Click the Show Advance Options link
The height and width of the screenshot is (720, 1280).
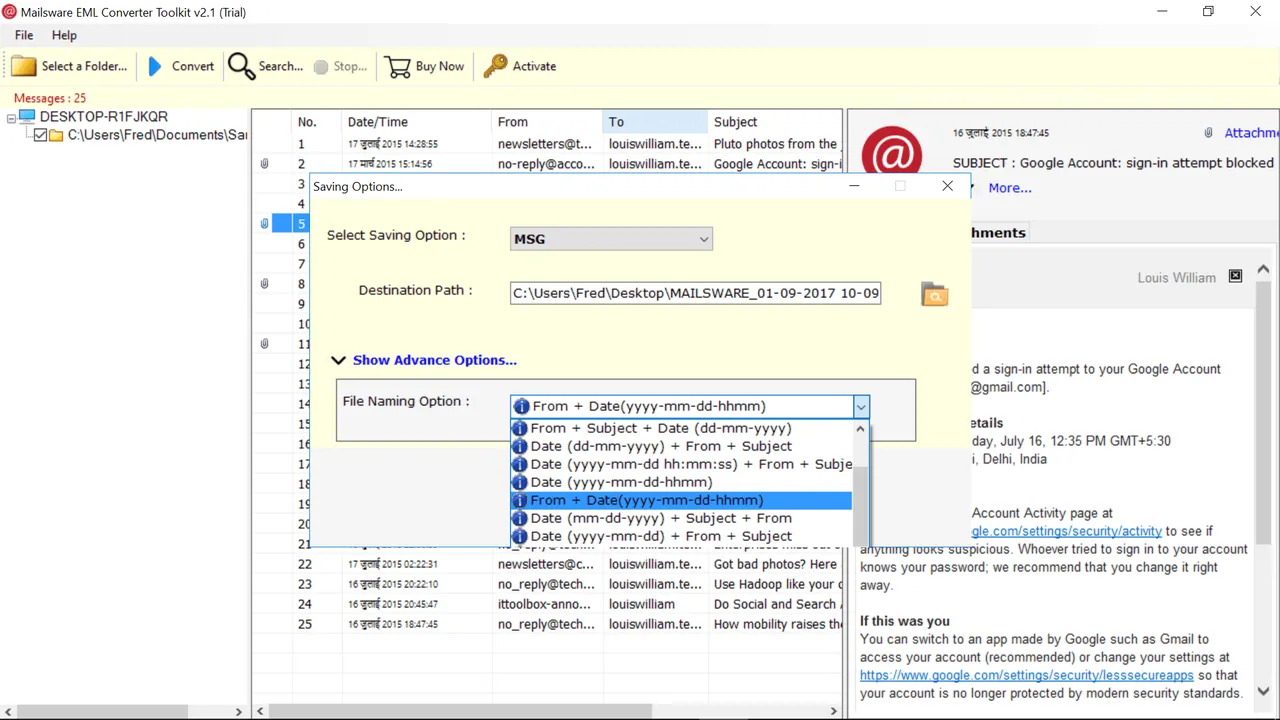pyautogui.click(x=434, y=360)
